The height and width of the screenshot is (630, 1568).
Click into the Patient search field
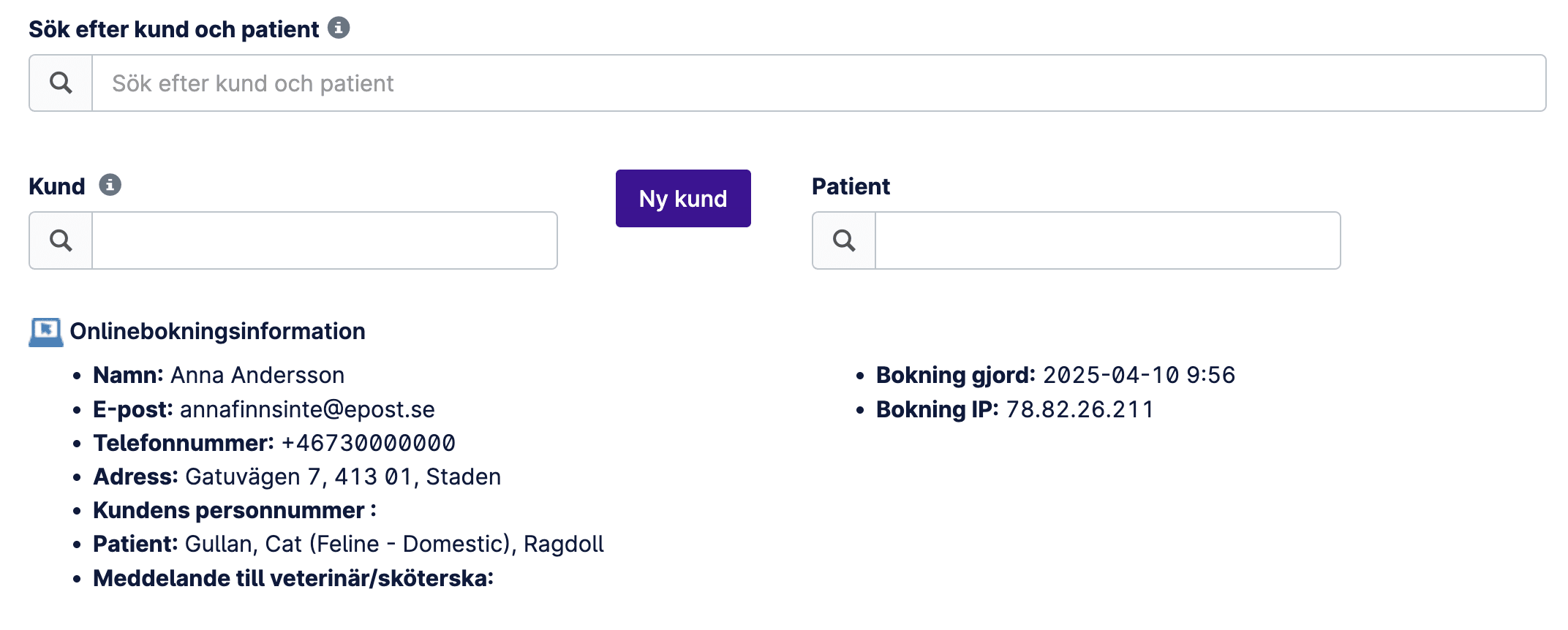click(x=1107, y=240)
